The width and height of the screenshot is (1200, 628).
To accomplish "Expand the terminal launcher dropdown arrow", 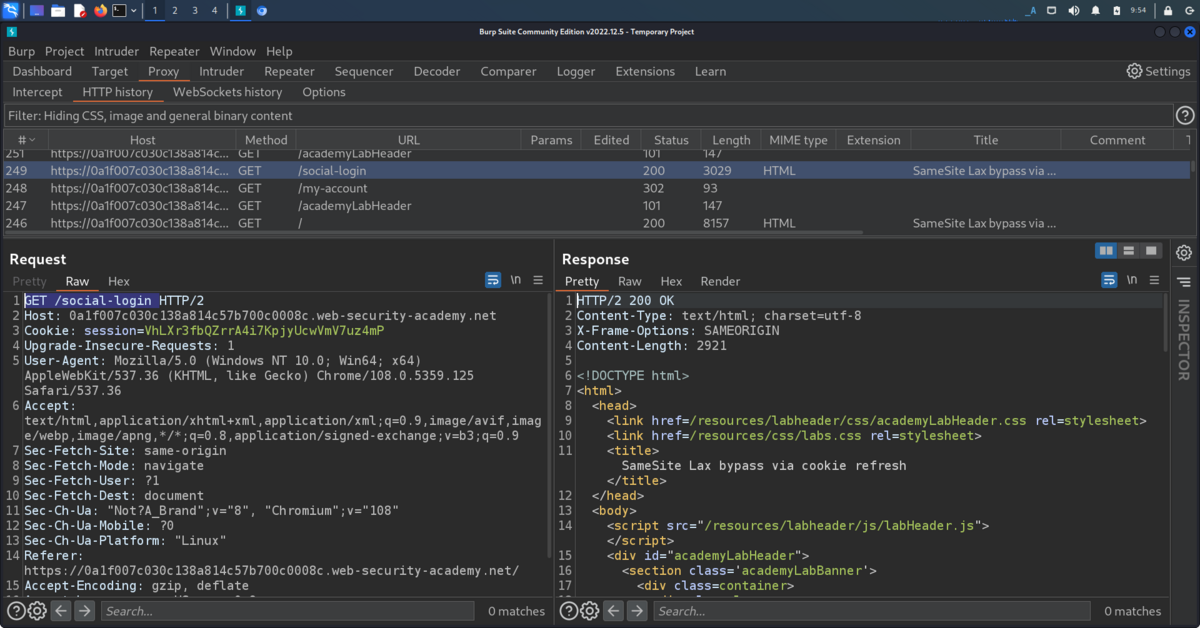I will (x=133, y=11).
